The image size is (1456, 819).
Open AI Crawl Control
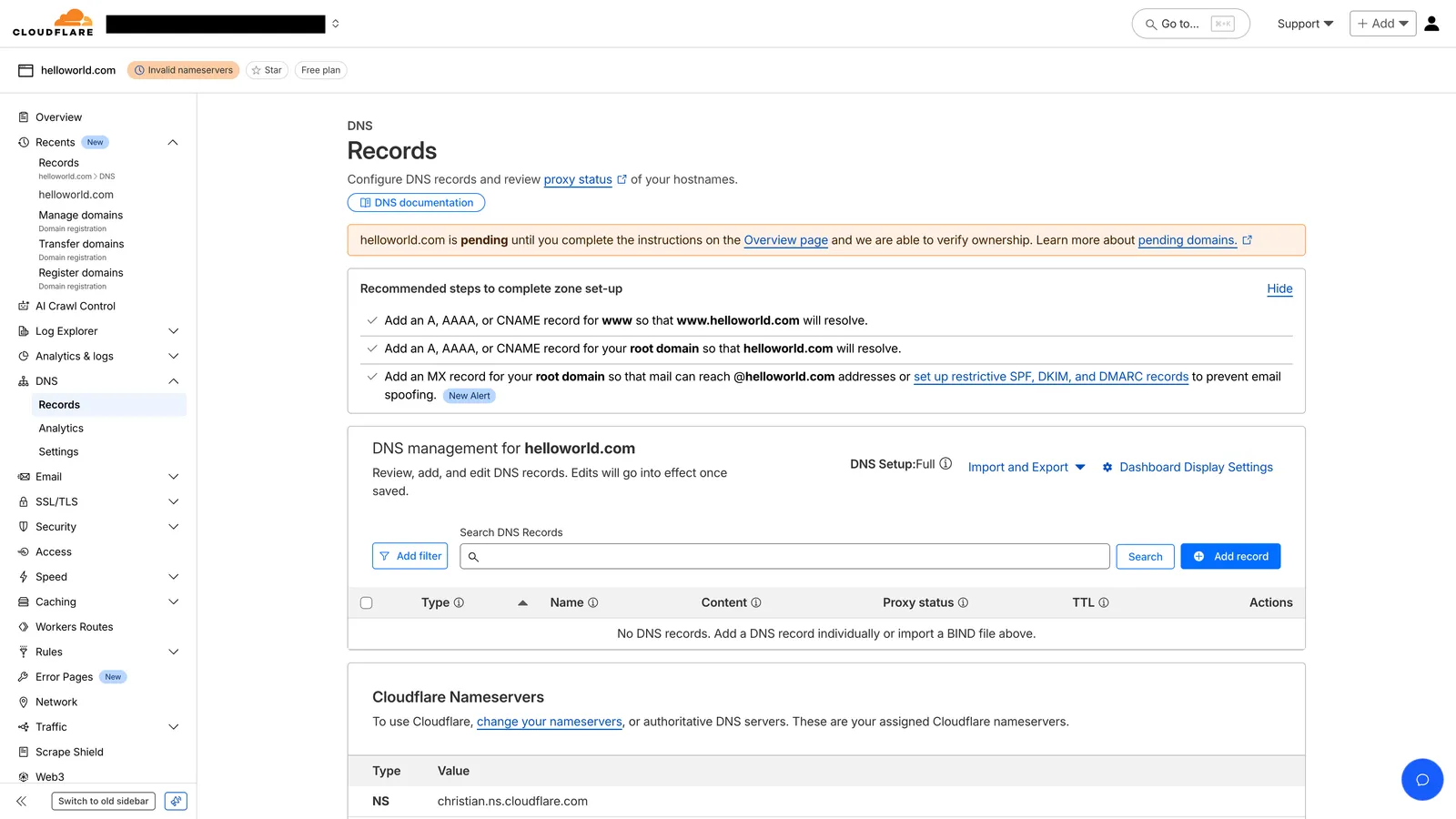[x=76, y=307]
